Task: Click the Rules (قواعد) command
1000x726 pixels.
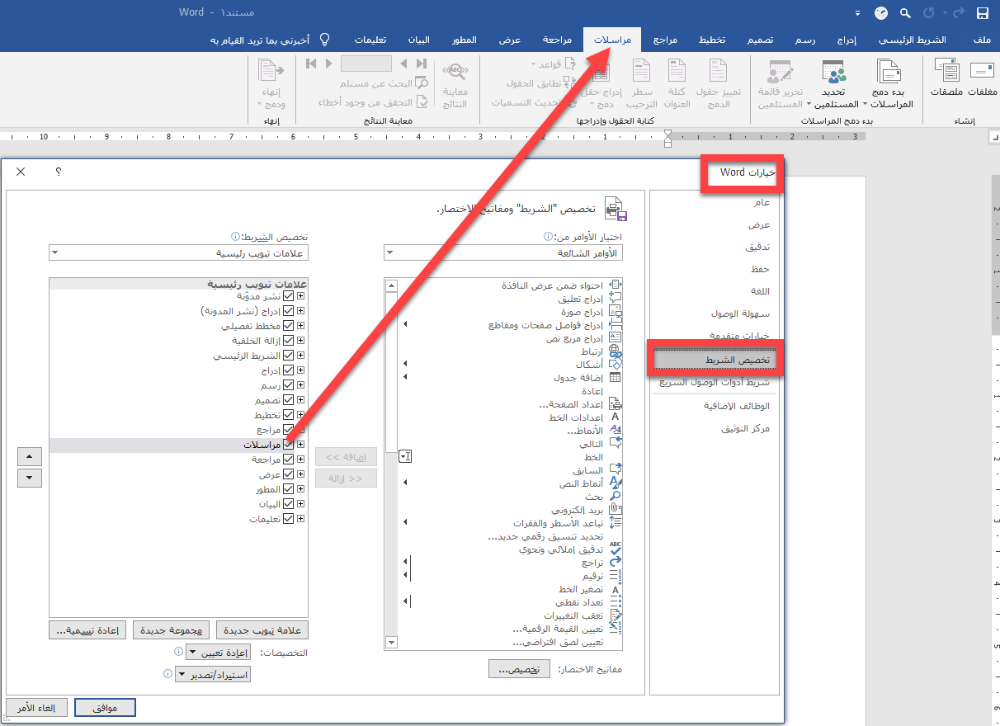Action: pos(554,64)
